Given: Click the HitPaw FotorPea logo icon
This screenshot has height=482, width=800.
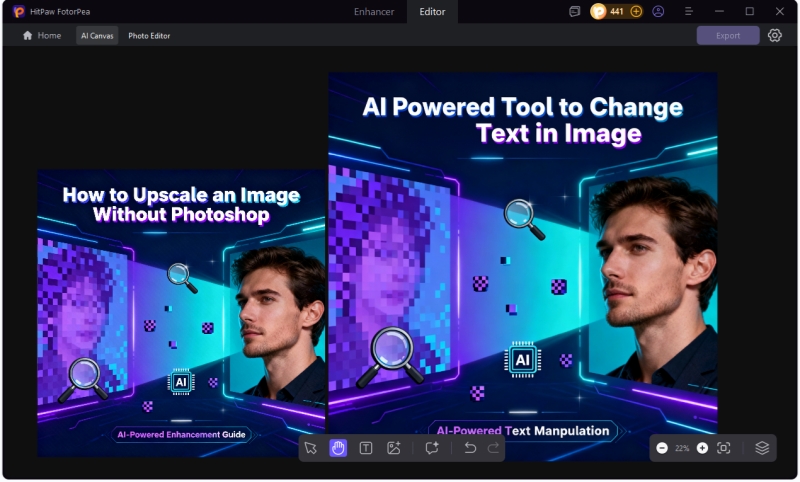Looking at the screenshot, I should 19,11.
